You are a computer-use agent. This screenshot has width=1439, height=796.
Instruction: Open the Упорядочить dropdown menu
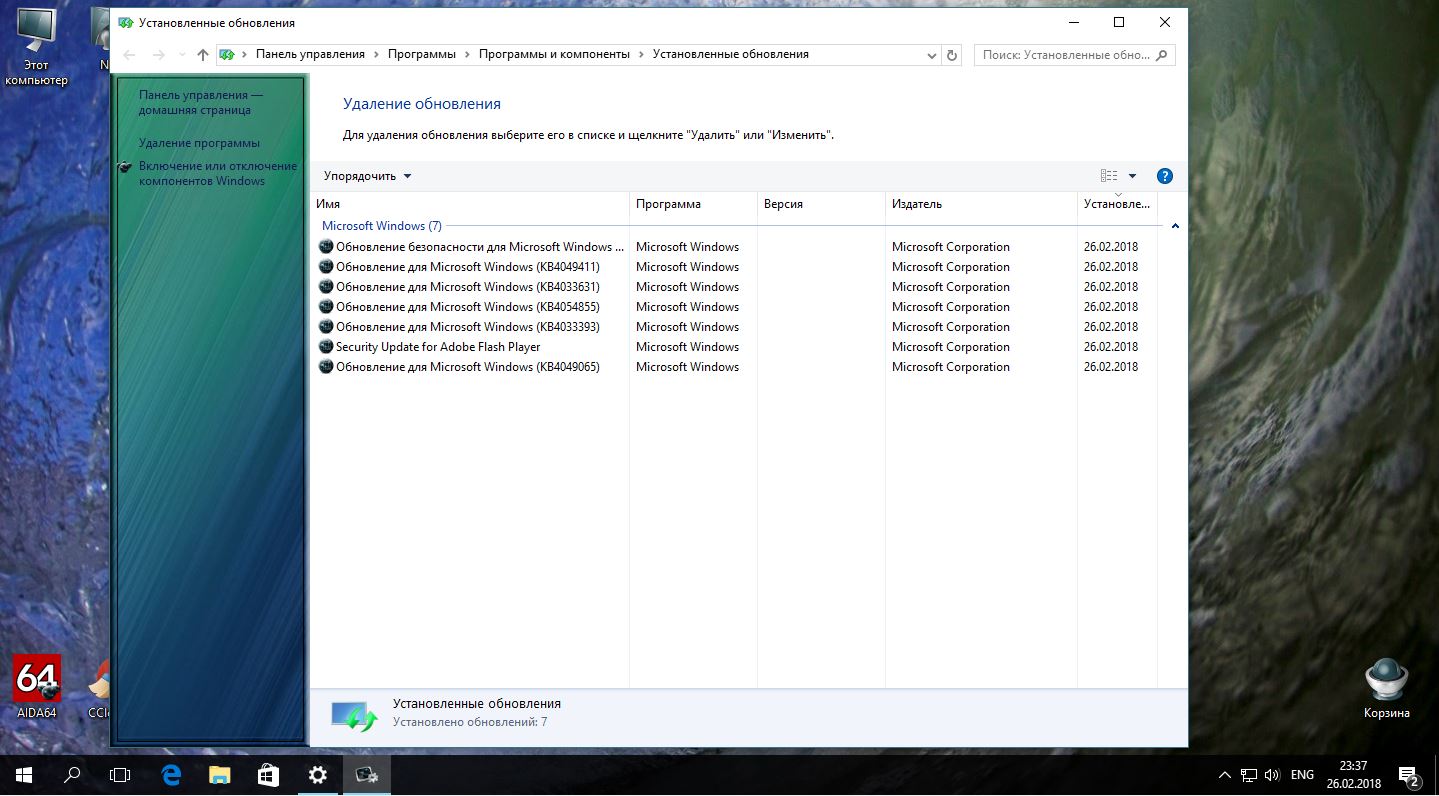point(367,176)
